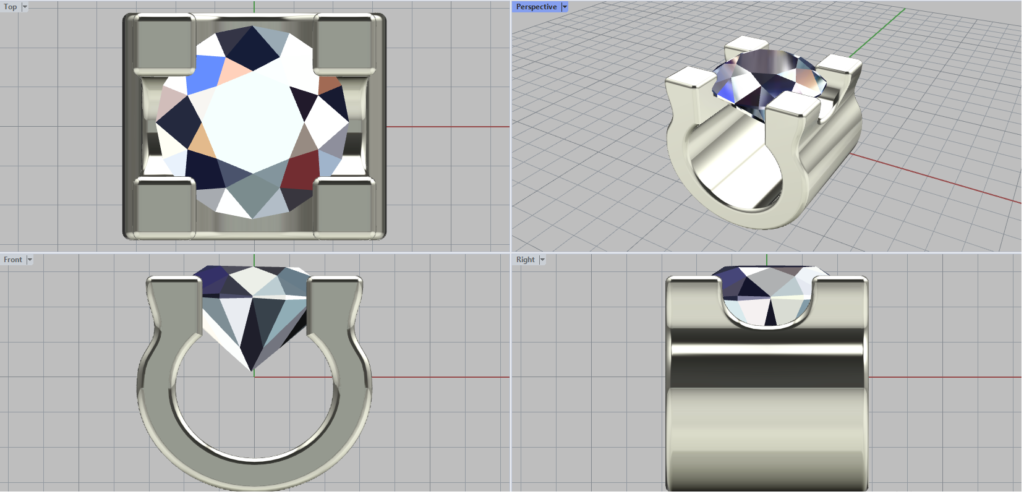Expand the Perspective viewport menu arrow

click(565, 6)
